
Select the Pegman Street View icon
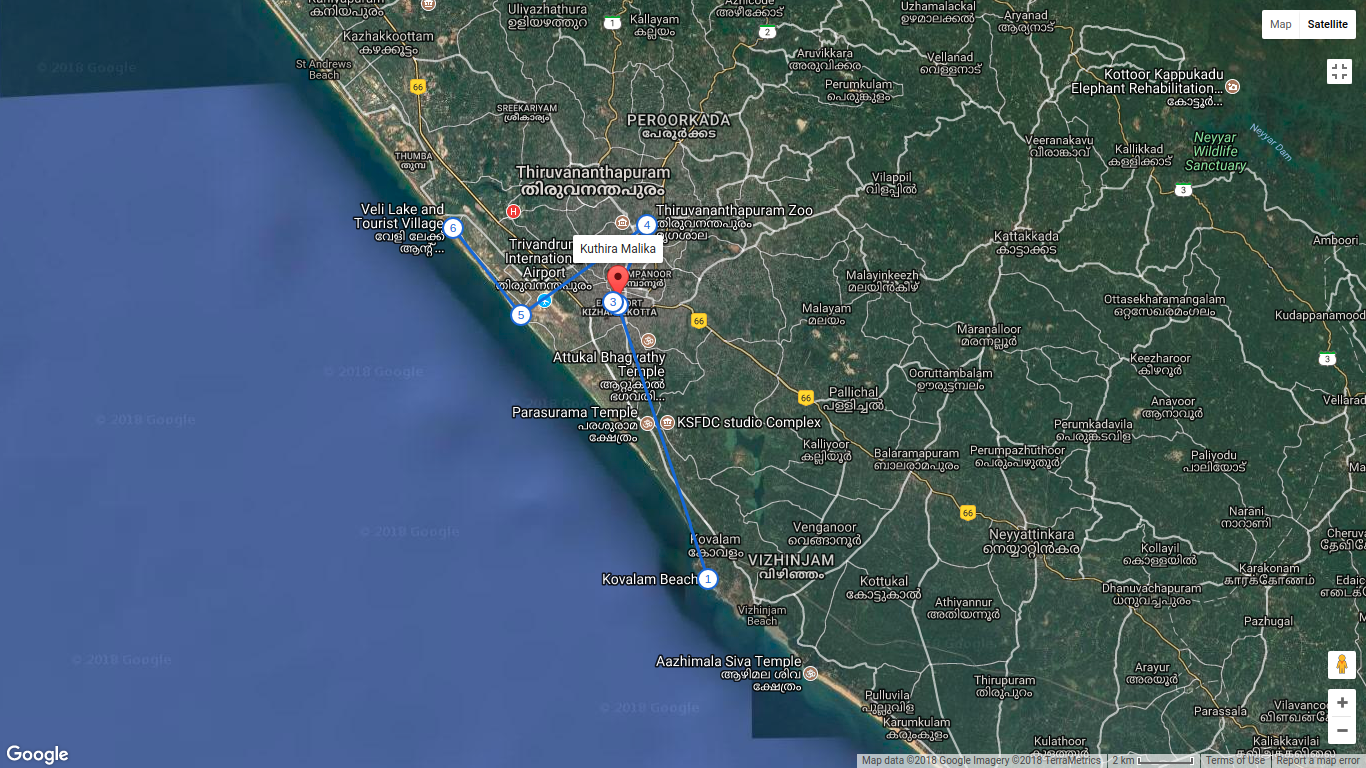click(1340, 664)
